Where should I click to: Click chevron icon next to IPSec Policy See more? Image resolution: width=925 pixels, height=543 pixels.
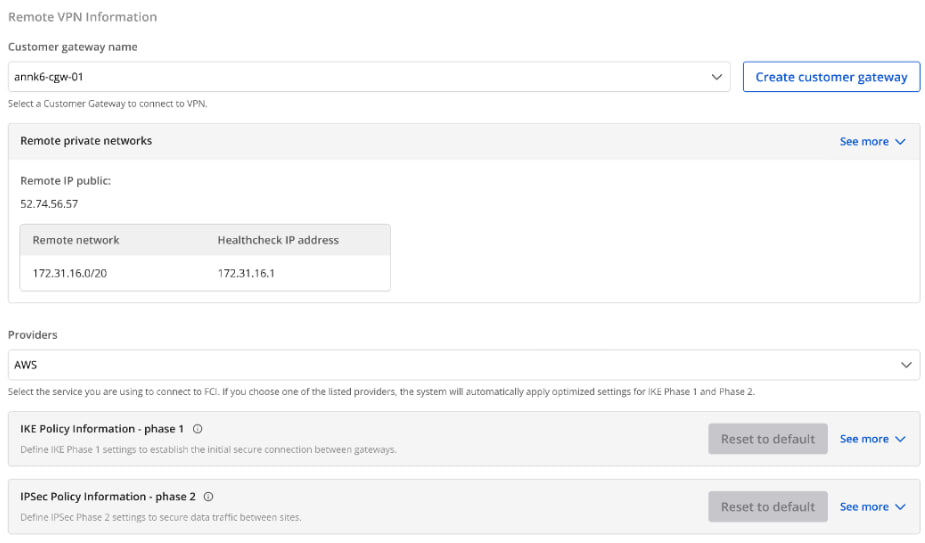900,507
